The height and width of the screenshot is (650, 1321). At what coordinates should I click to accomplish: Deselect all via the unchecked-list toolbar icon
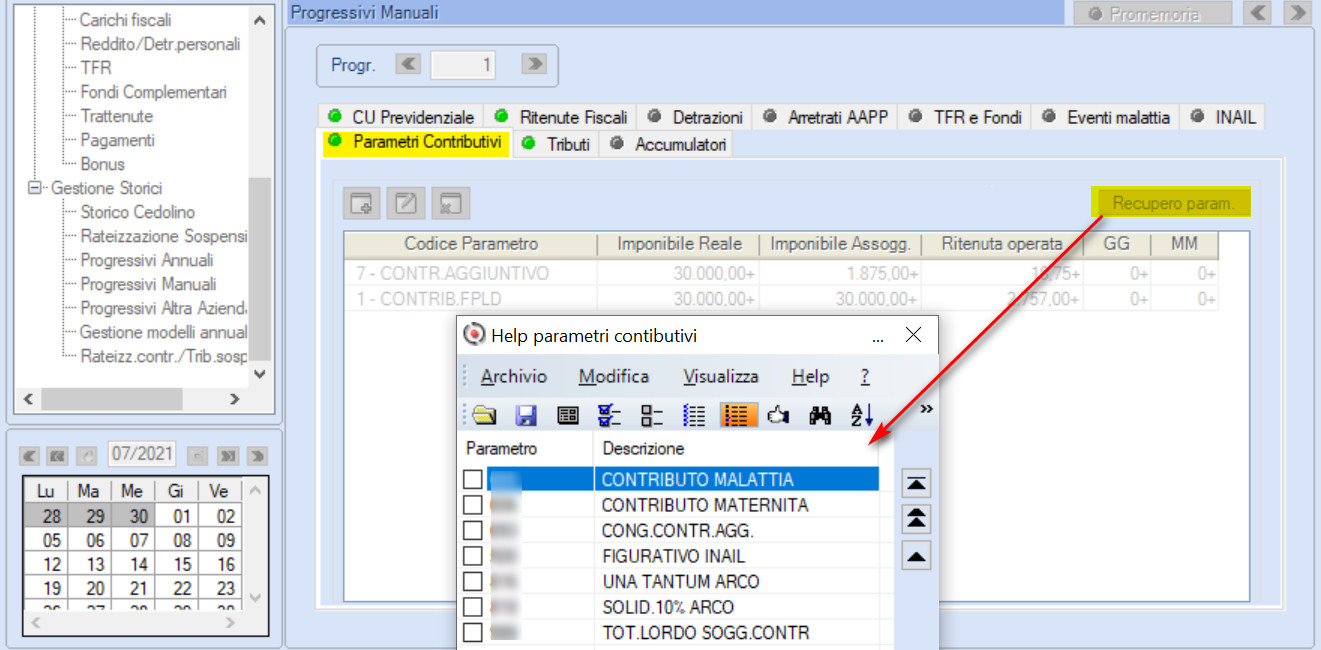(652, 415)
